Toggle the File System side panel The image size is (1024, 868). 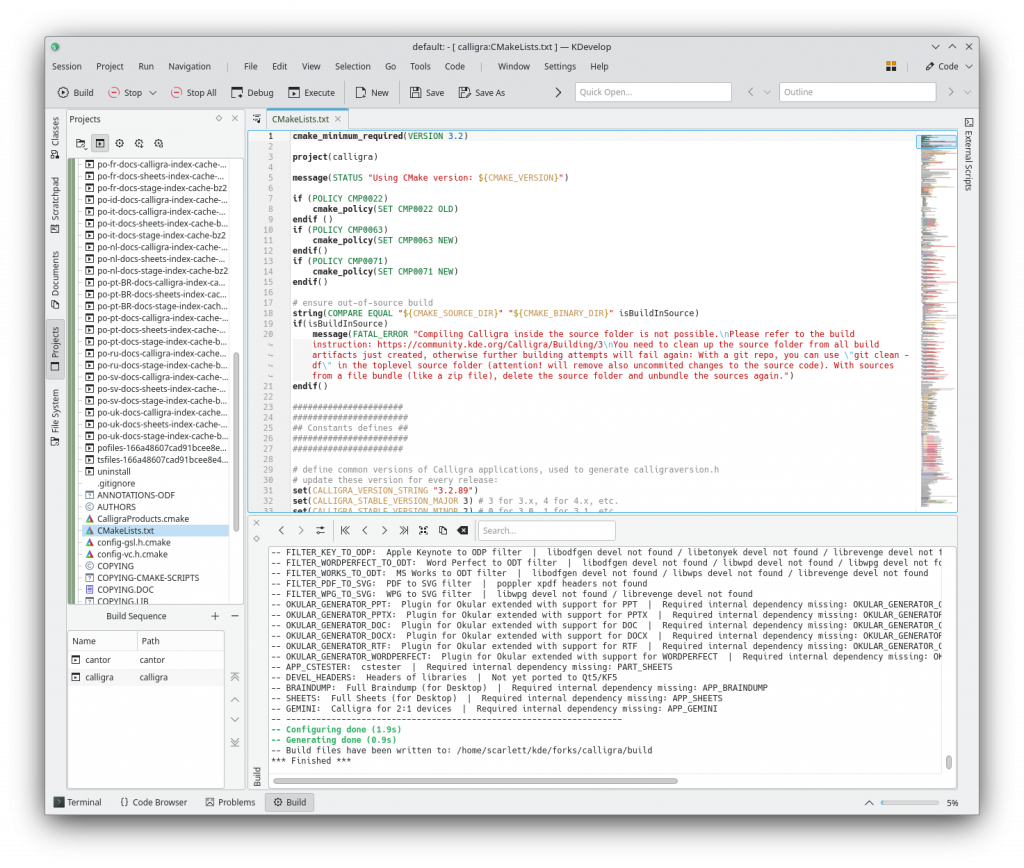pyautogui.click(x=55, y=418)
